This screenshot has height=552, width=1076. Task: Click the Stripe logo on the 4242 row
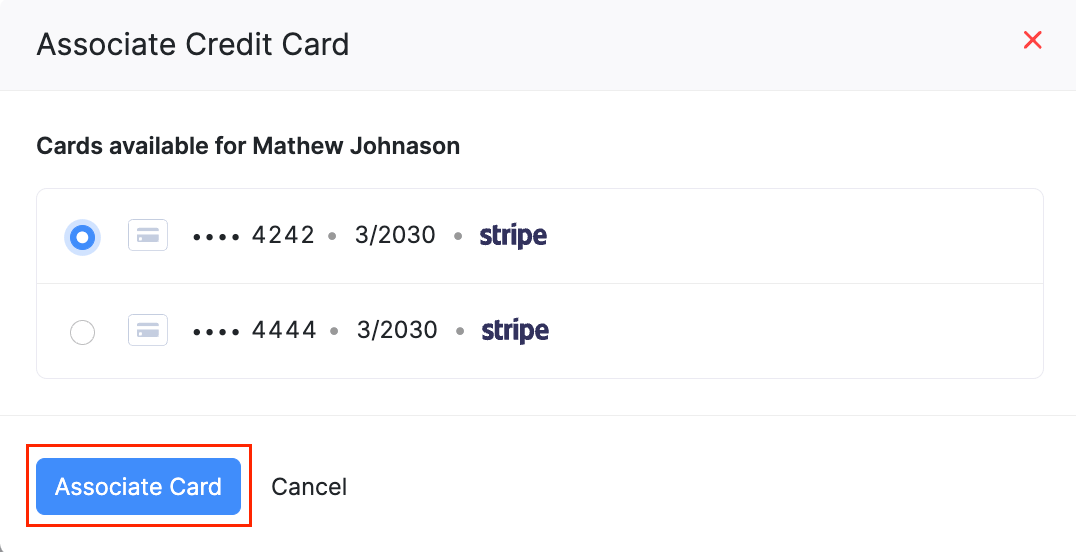[513, 236]
